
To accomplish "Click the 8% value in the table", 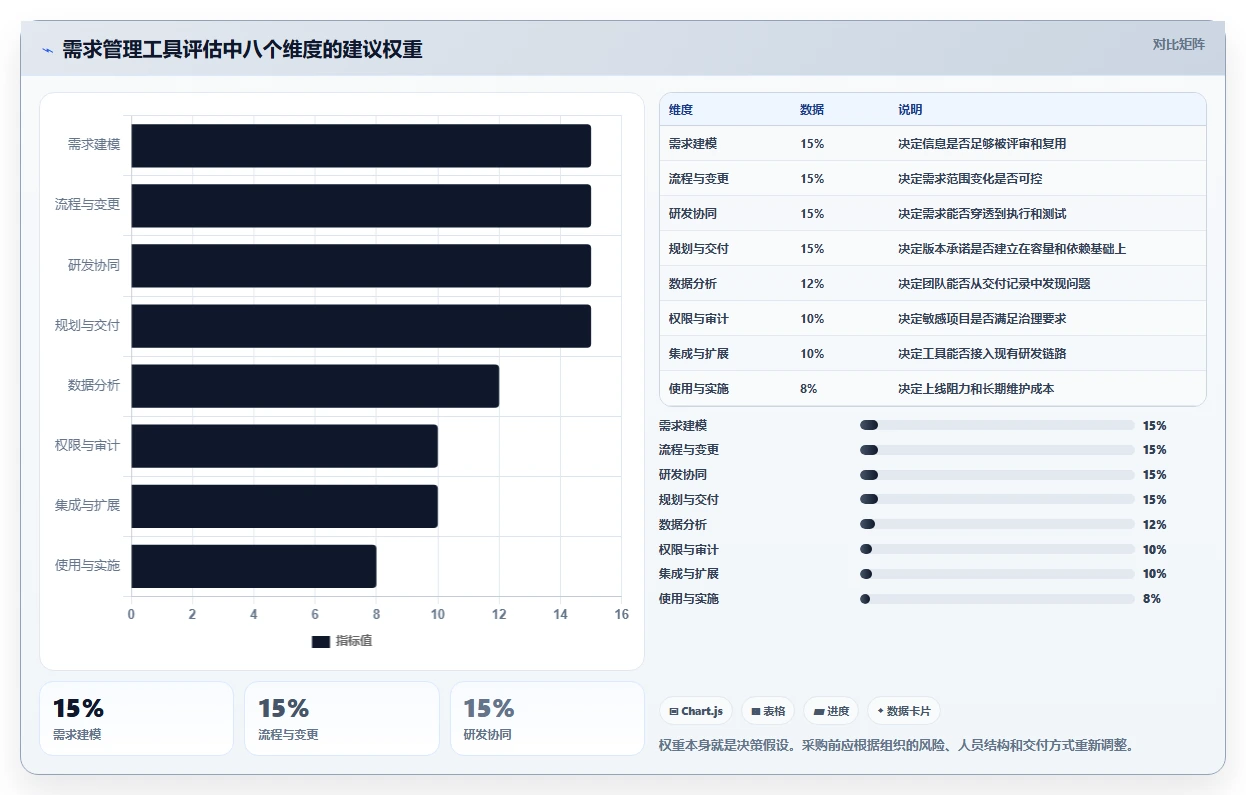I will 809,389.
